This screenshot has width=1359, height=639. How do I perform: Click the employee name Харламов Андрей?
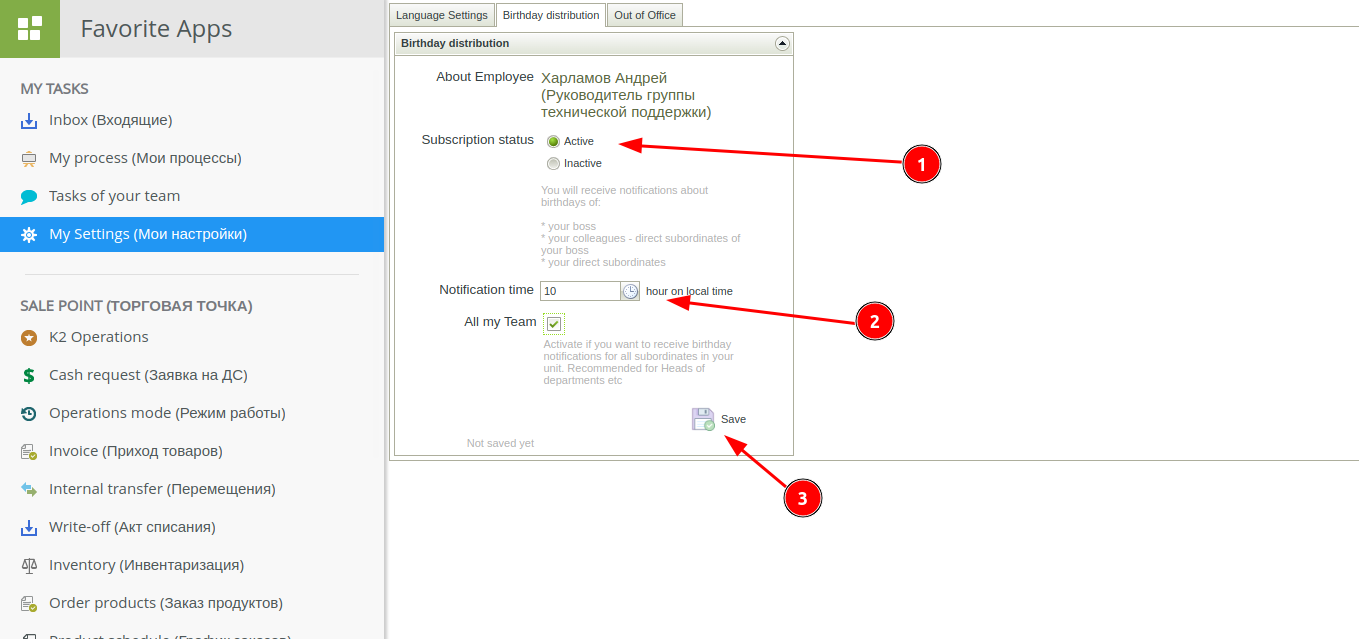point(604,78)
